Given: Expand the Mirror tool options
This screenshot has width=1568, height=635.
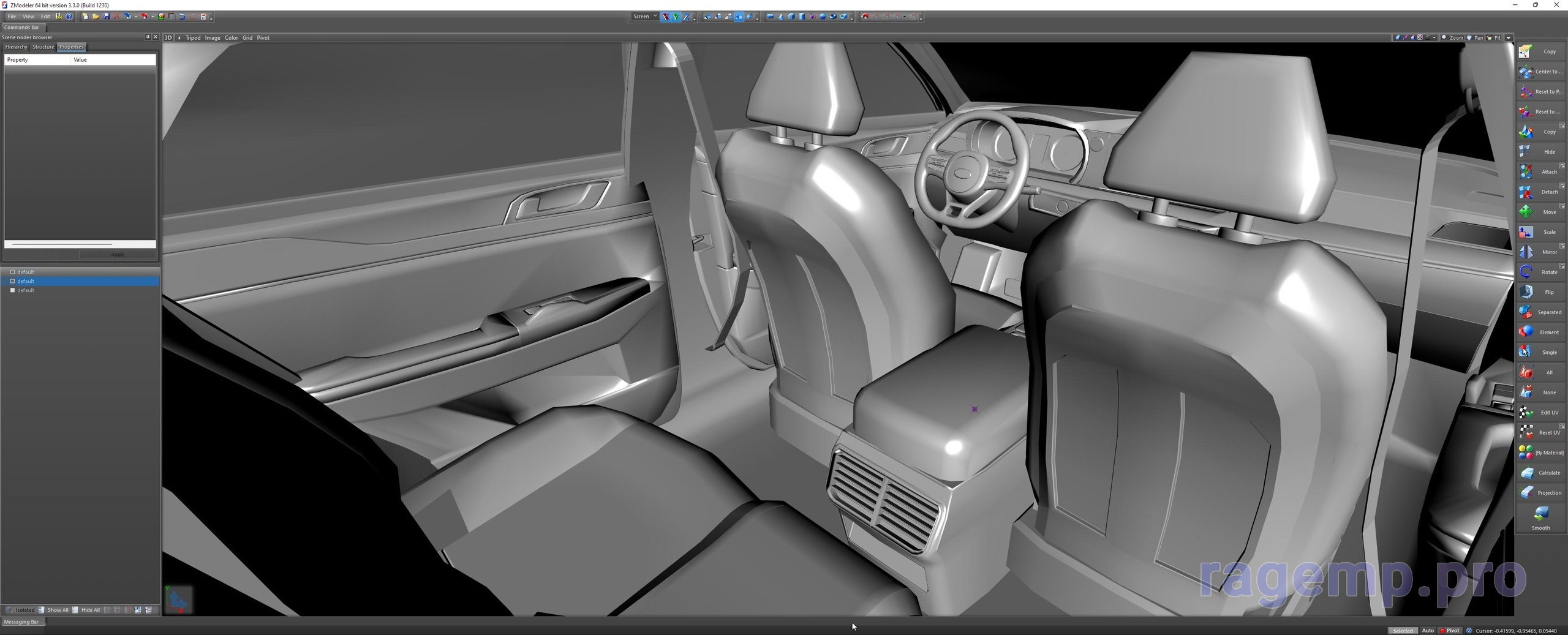Looking at the screenshot, I should 1562,246.
